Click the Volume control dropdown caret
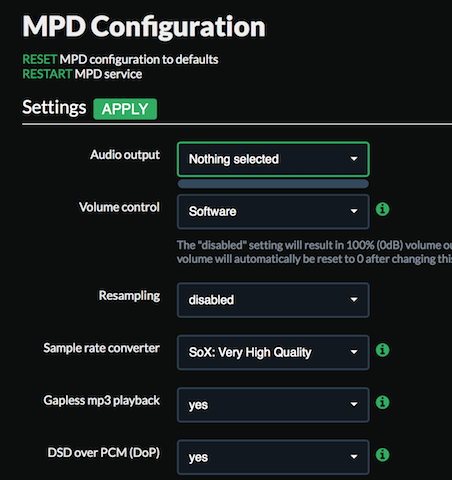 point(354,211)
